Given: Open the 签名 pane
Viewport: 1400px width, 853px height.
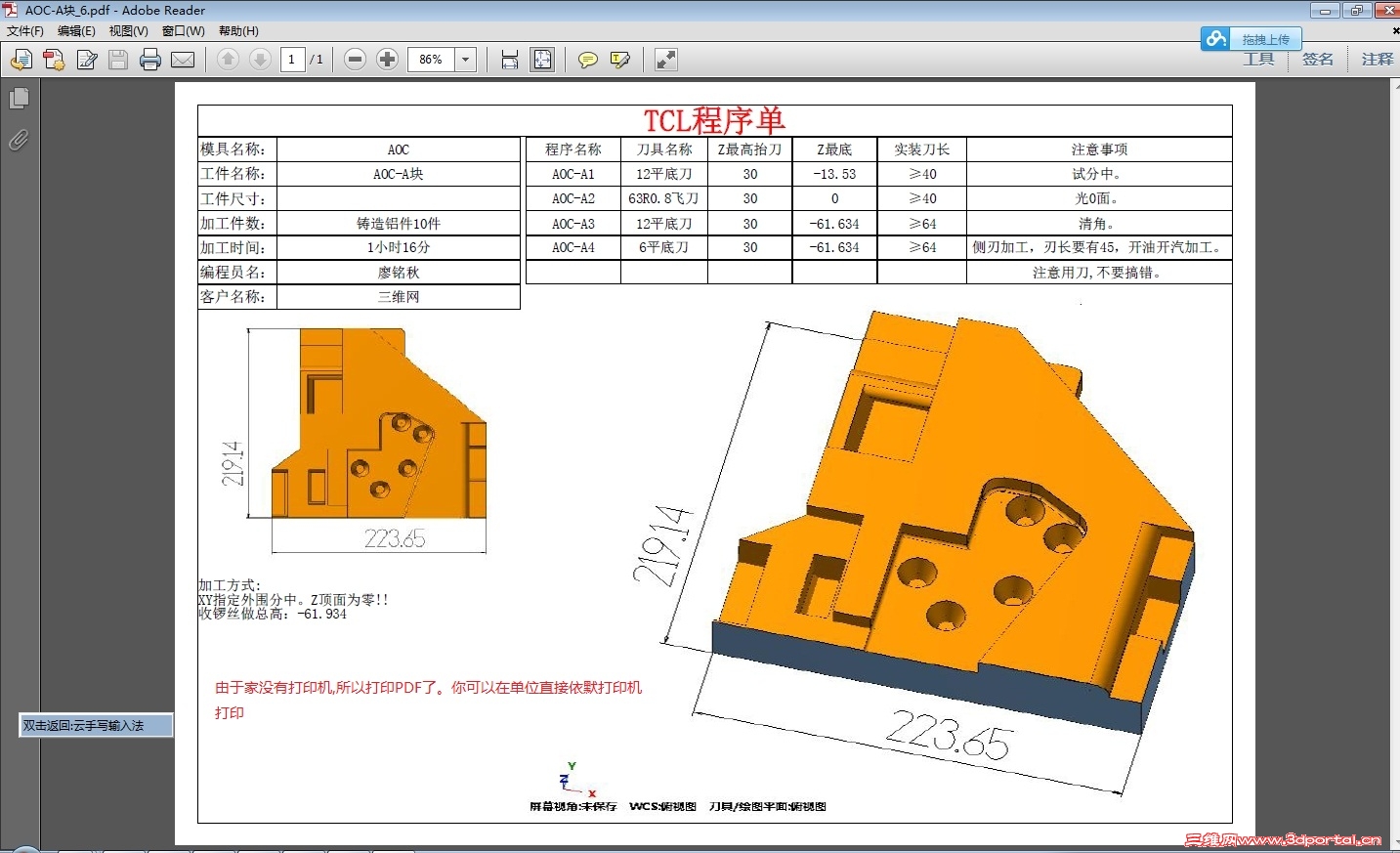Looking at the screenshot, I should (x=1318, y=60).
